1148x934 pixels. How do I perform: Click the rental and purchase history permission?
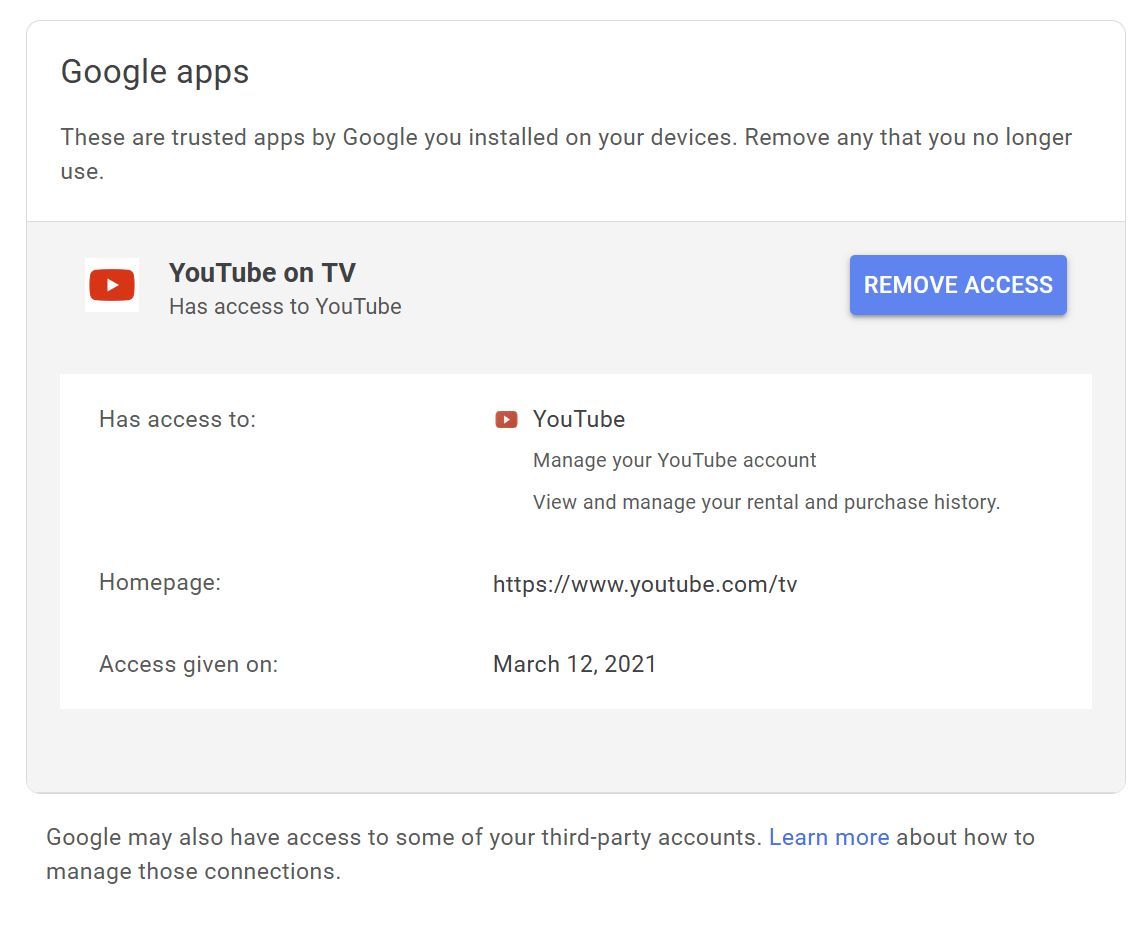766,502
